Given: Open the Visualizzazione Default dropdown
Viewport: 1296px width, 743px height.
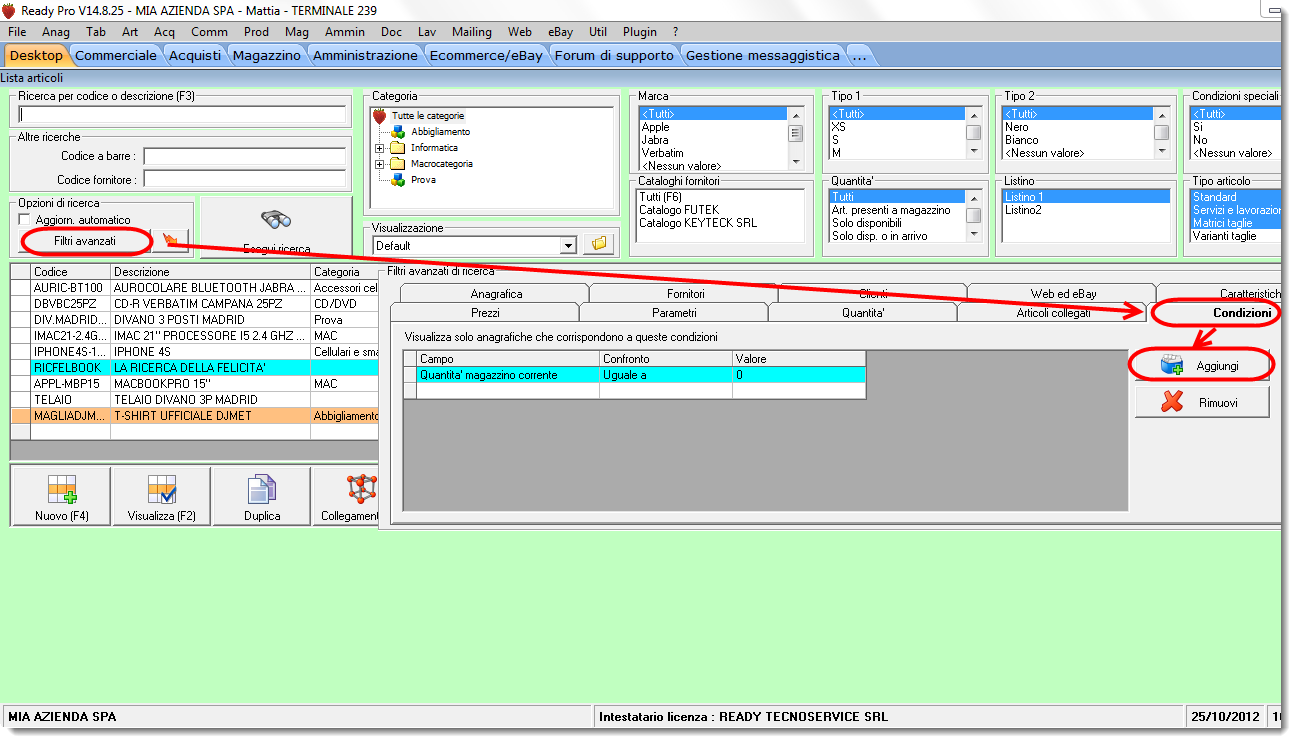Looking at the screenshot, I should [x=568, y=245].
